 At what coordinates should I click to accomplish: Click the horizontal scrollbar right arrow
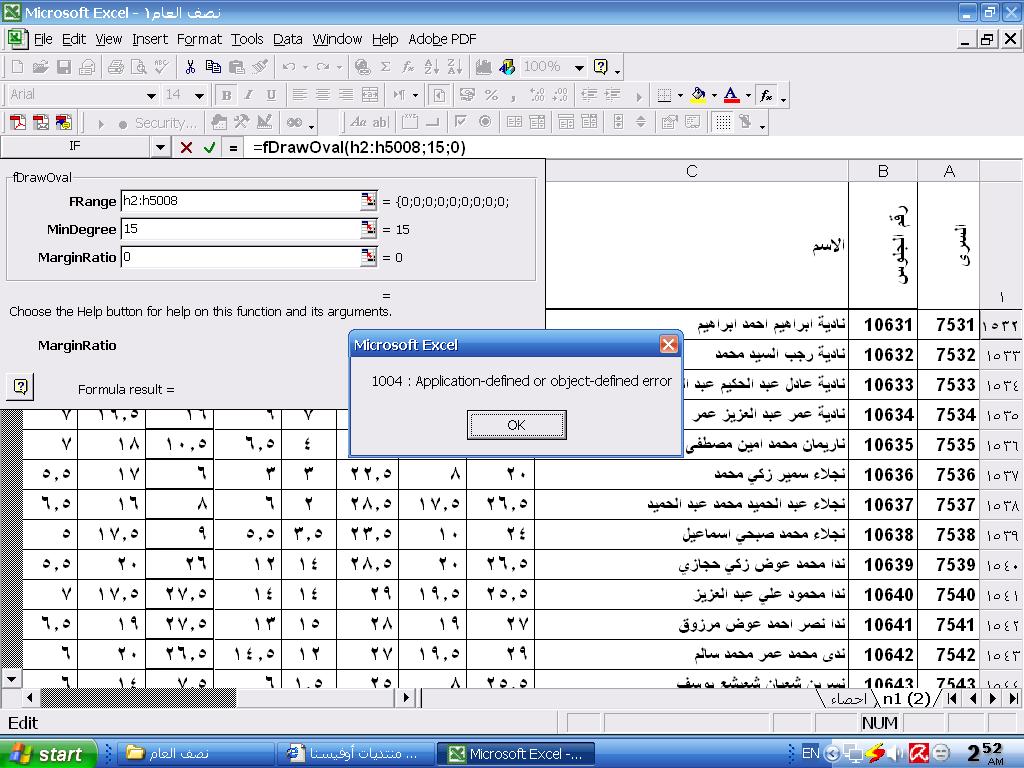(x=406, y=697)
